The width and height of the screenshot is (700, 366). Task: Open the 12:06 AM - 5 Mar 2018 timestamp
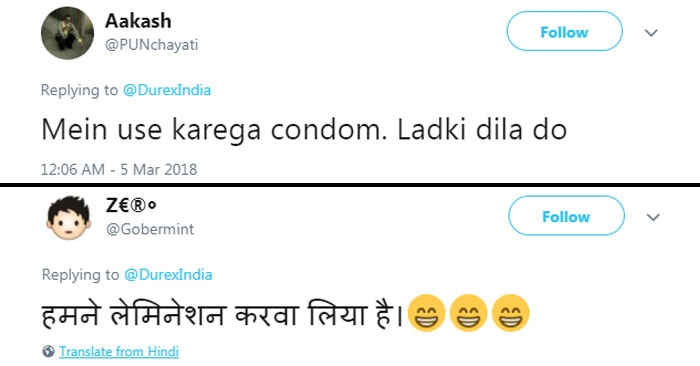click(119, 170)
